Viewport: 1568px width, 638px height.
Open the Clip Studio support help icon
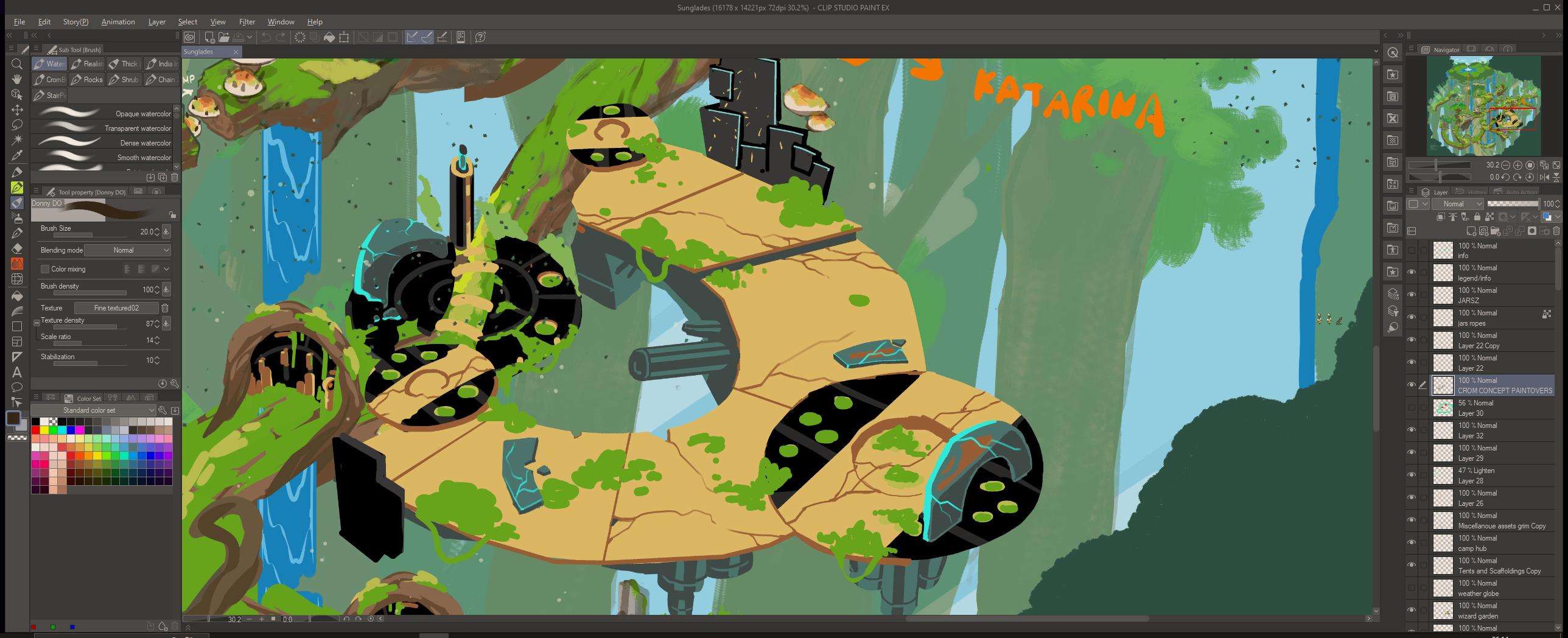tap(480, 37)
